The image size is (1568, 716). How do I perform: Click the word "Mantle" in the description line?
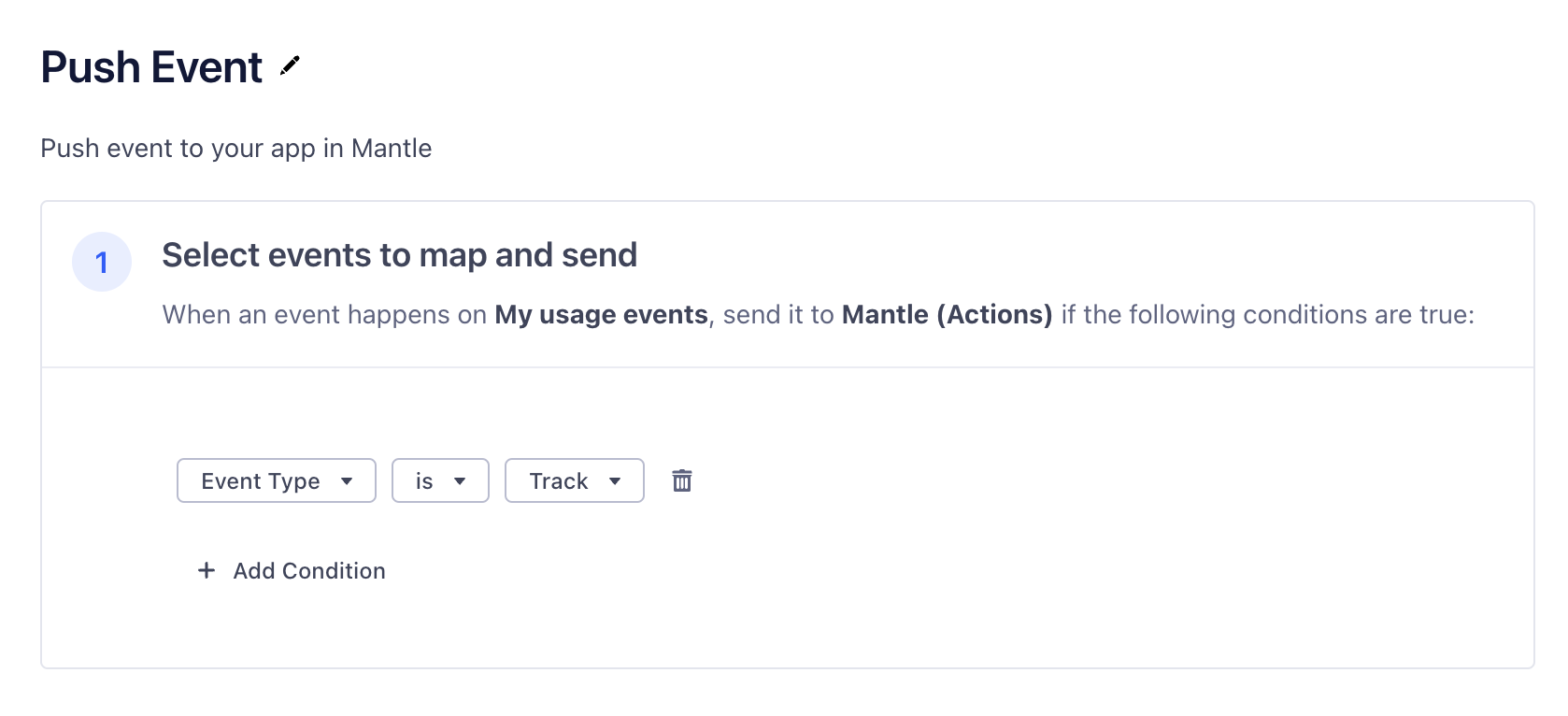coord(392,149)
